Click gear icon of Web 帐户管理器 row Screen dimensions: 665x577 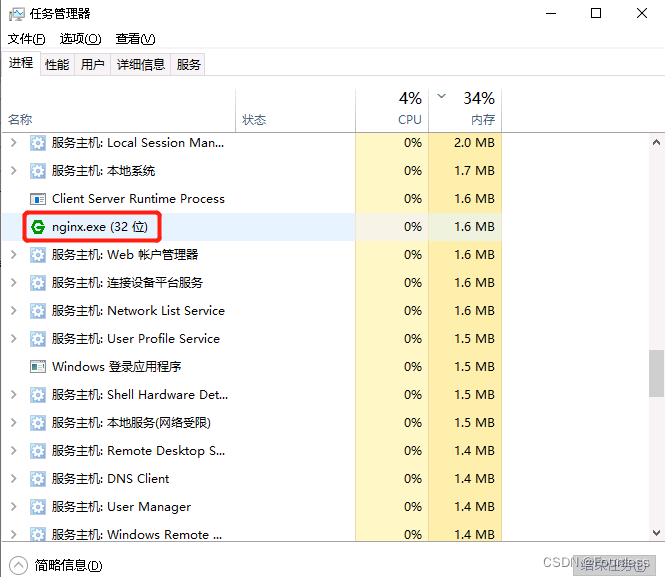[x=38, y=255]
